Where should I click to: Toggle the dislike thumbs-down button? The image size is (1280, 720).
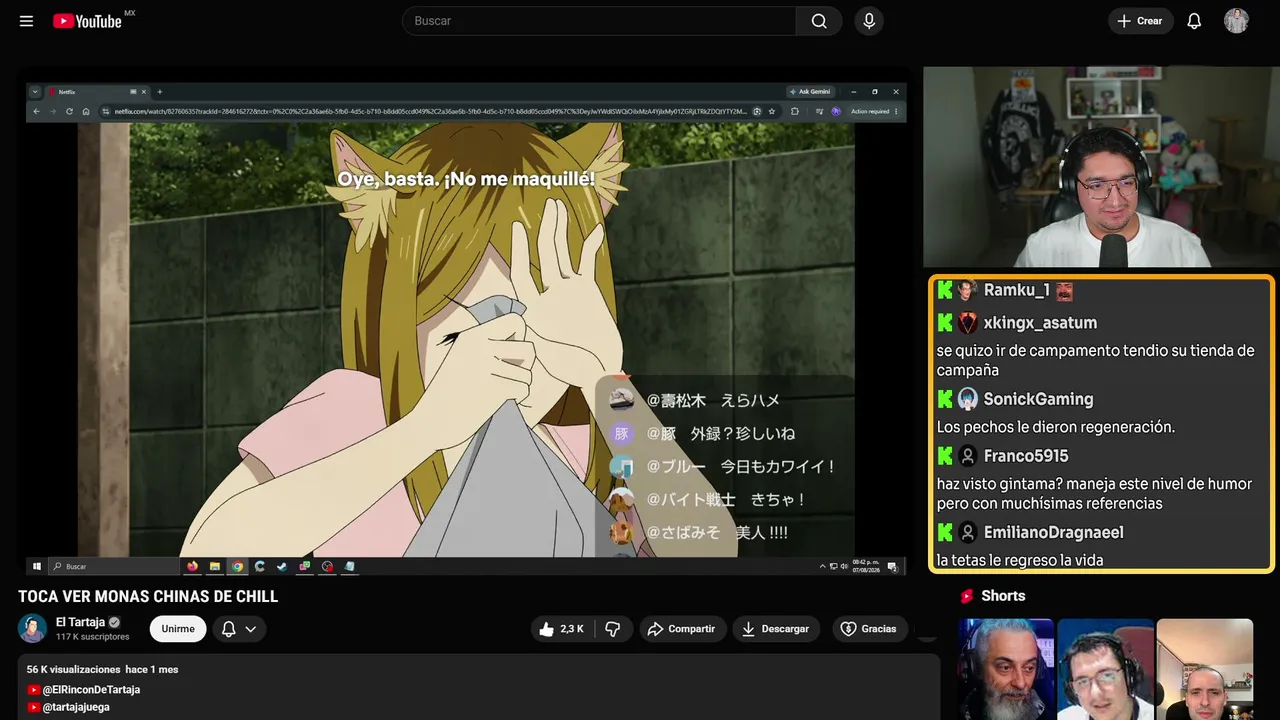pyautogui.click(x=613, y=629)
